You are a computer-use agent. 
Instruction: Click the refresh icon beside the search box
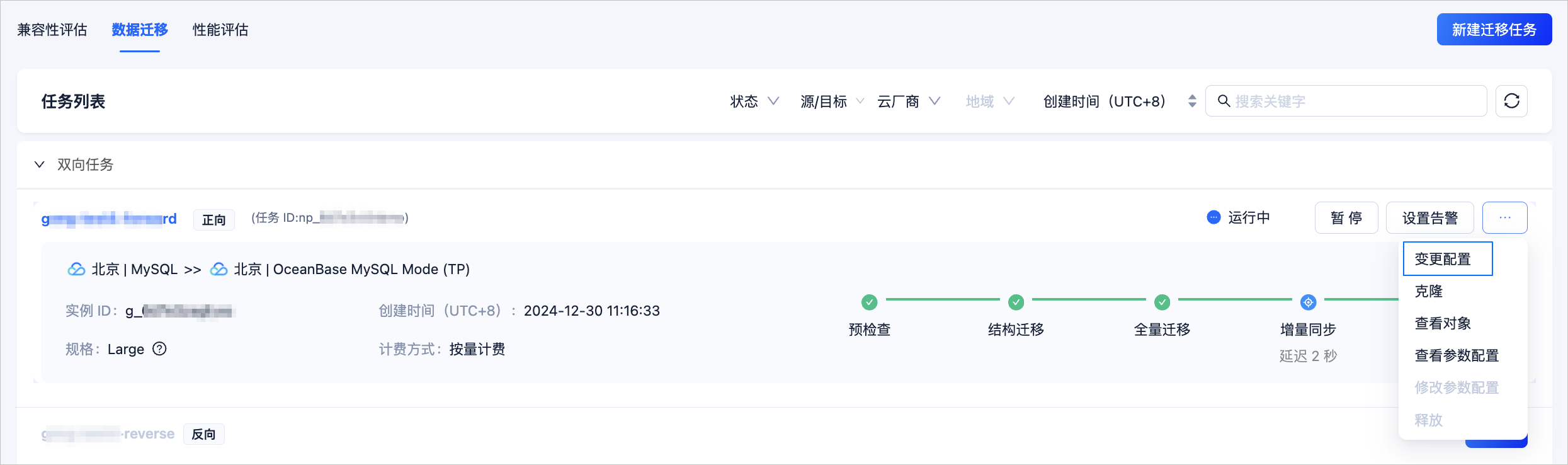click(x=1511, y=101)
